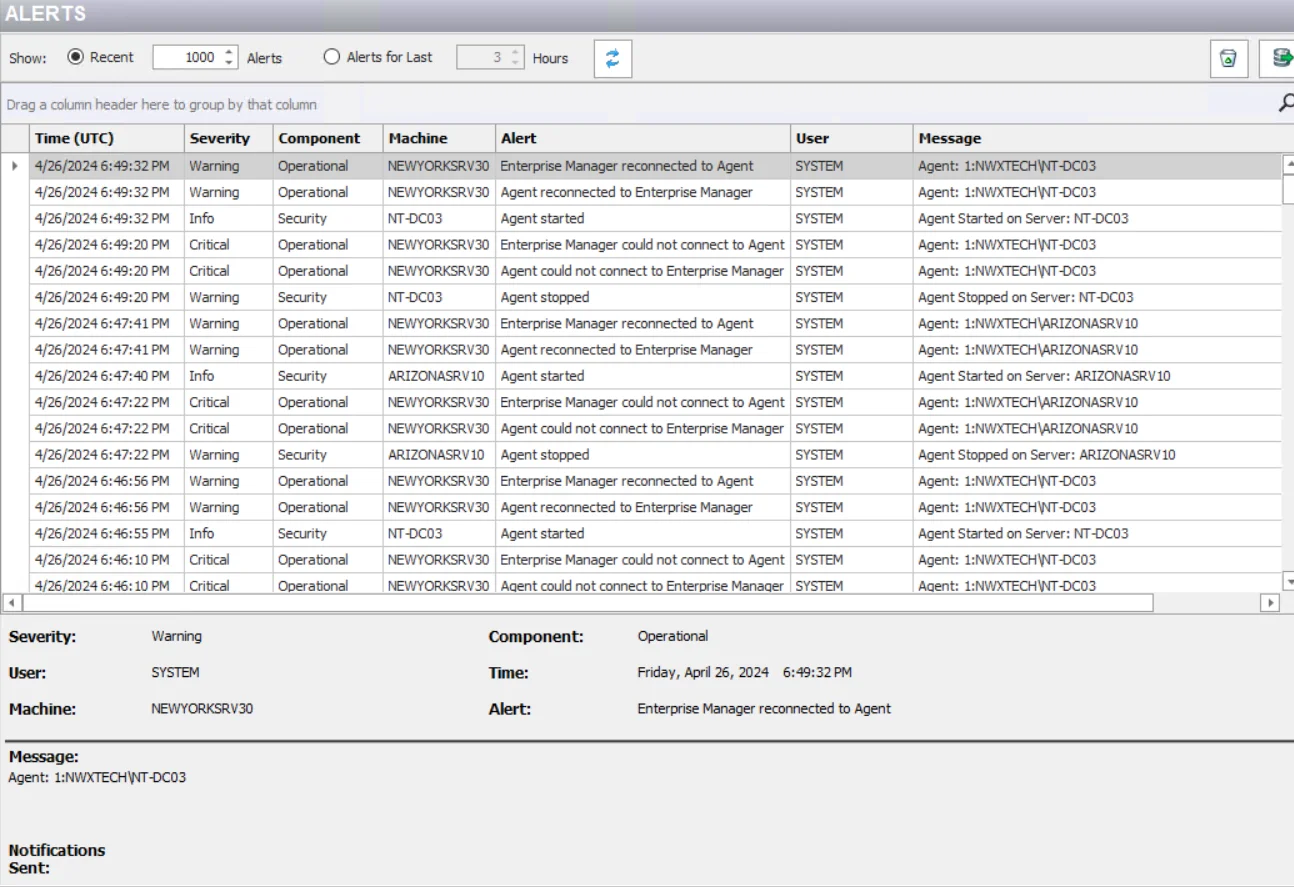Click the horizontal scrollbar right arrow

[x=1271, y=603]
